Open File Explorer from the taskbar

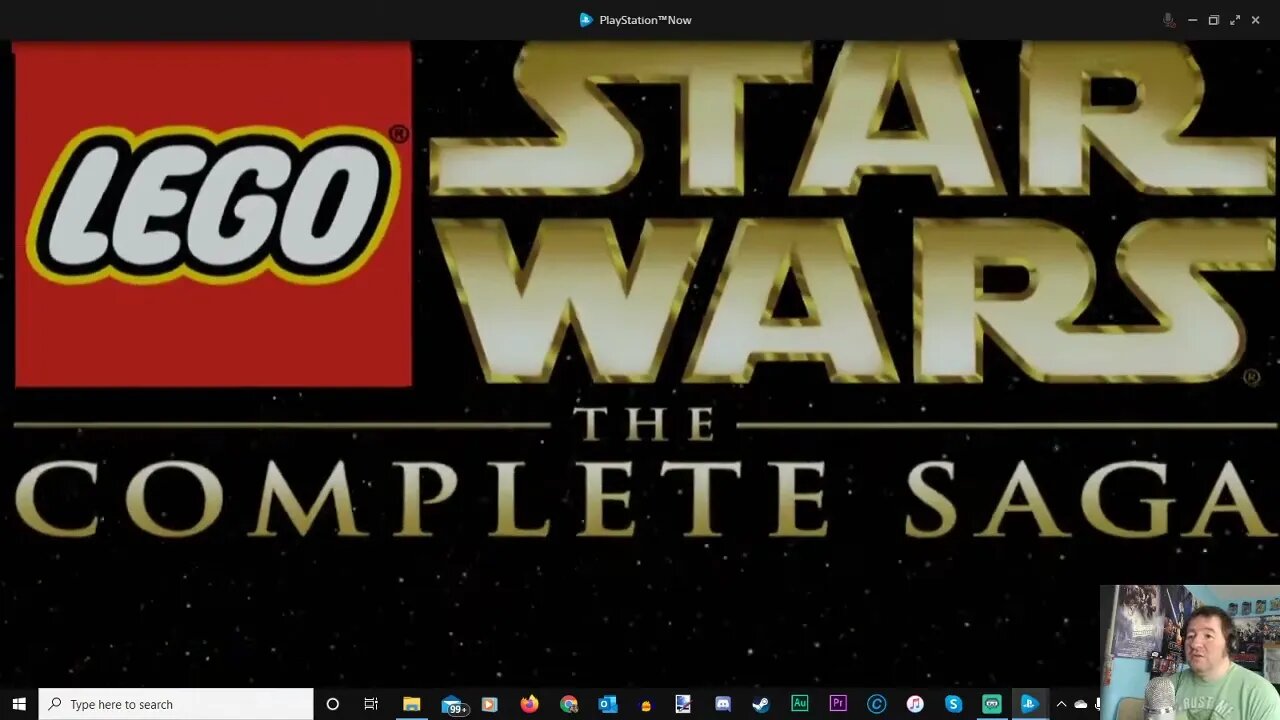tap(411, 704)
